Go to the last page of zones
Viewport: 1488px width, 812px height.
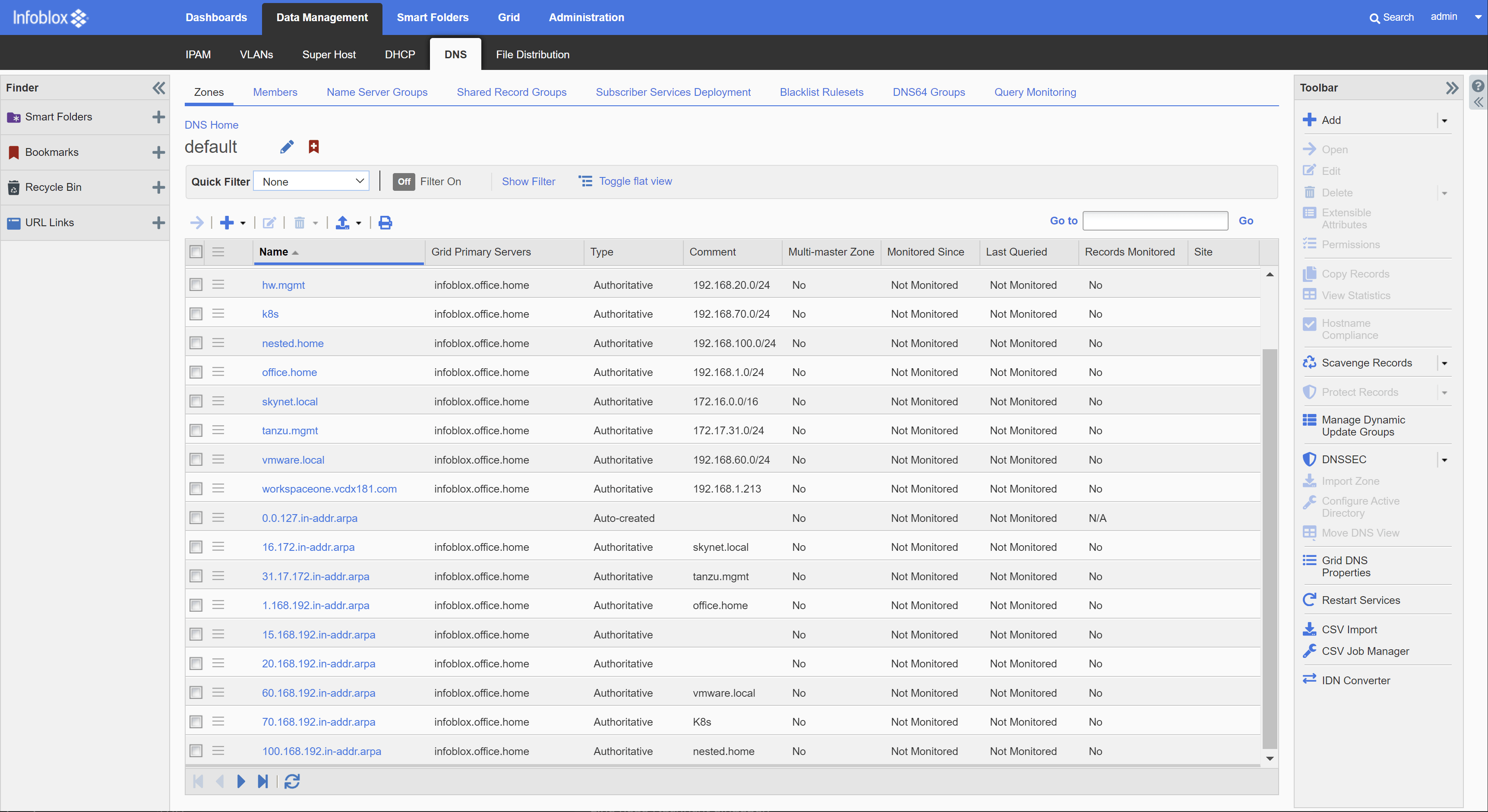point(263,781)
